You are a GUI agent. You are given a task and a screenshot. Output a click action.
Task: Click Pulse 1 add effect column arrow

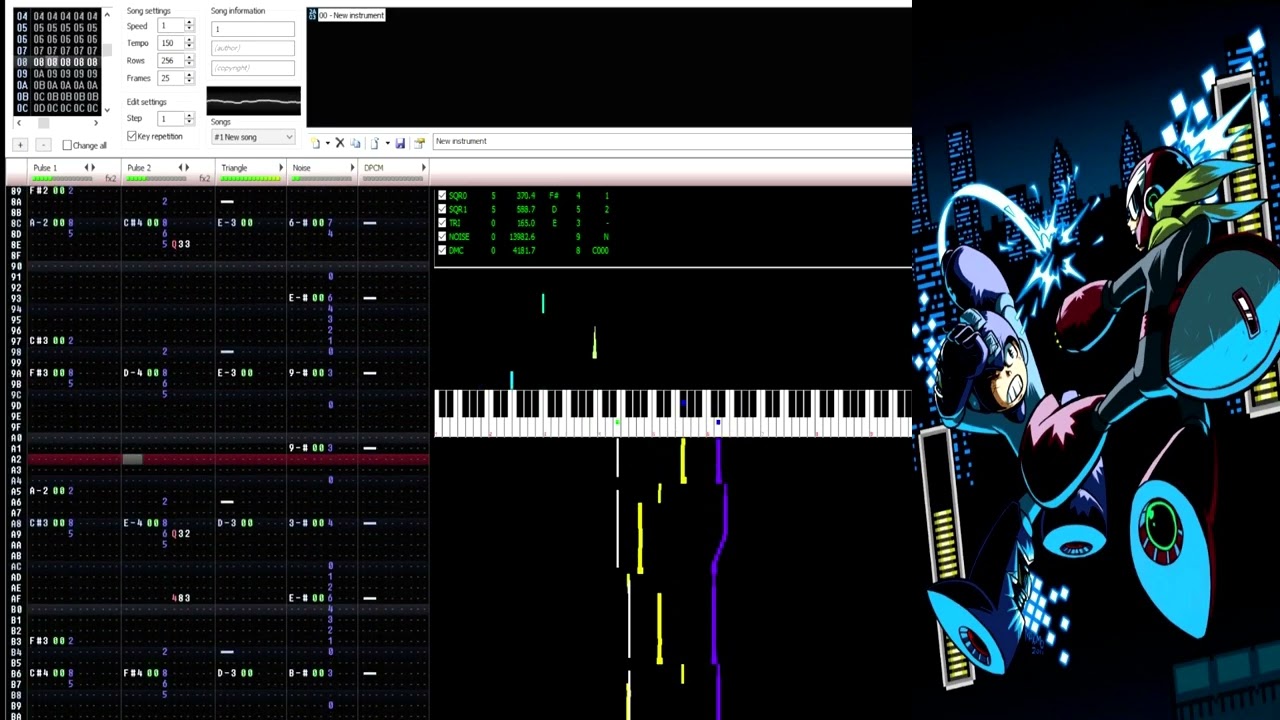93,167
